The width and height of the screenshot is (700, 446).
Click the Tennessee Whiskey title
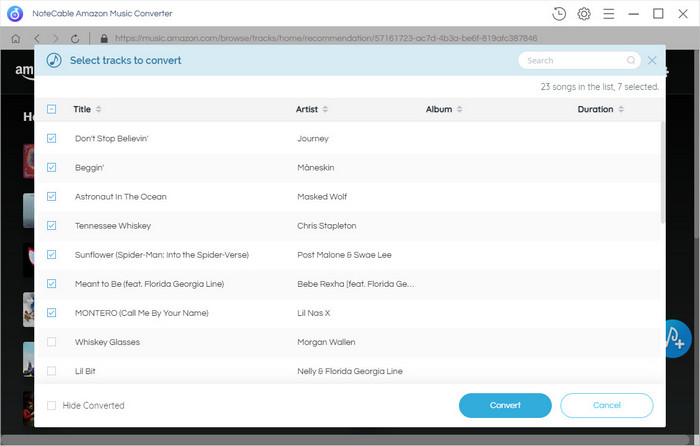coord(113,225)
